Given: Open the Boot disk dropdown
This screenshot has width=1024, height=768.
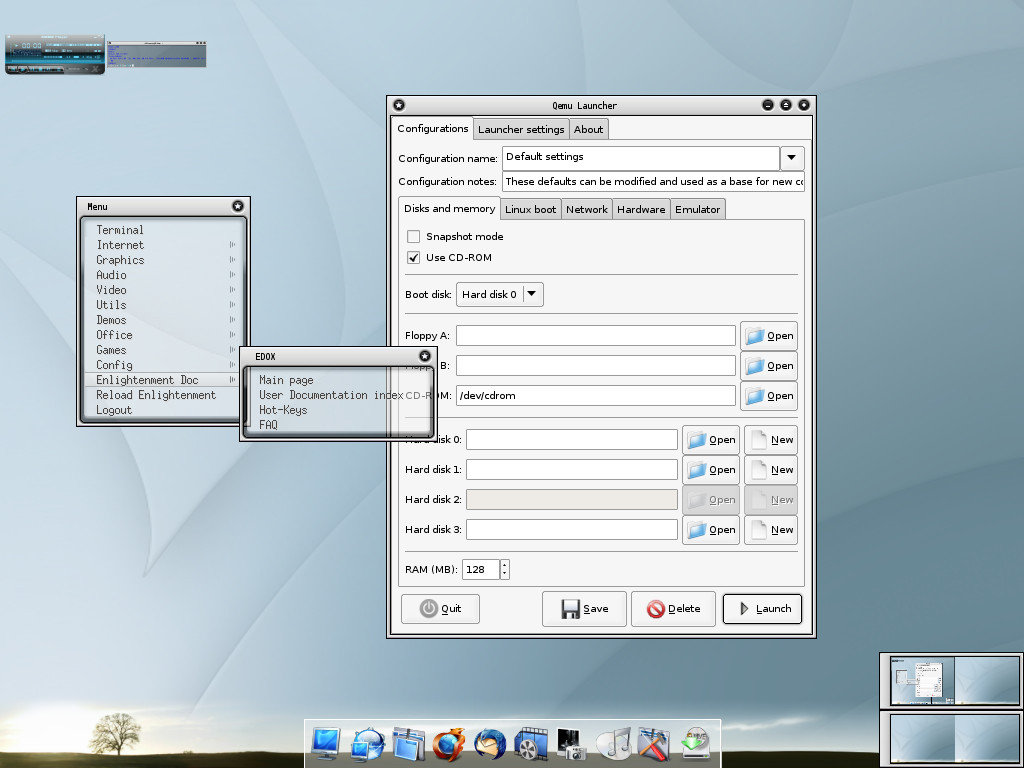Looking at the screenshot, I should click(x=500, y=295).
